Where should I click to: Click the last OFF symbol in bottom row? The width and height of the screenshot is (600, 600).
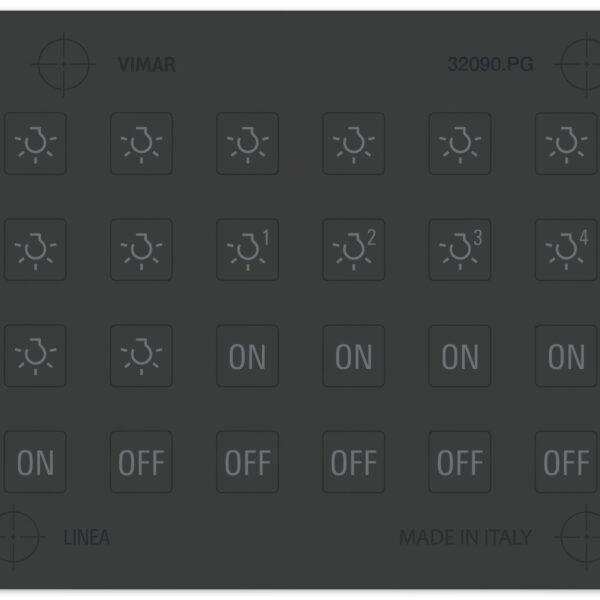tap(566, 462)
